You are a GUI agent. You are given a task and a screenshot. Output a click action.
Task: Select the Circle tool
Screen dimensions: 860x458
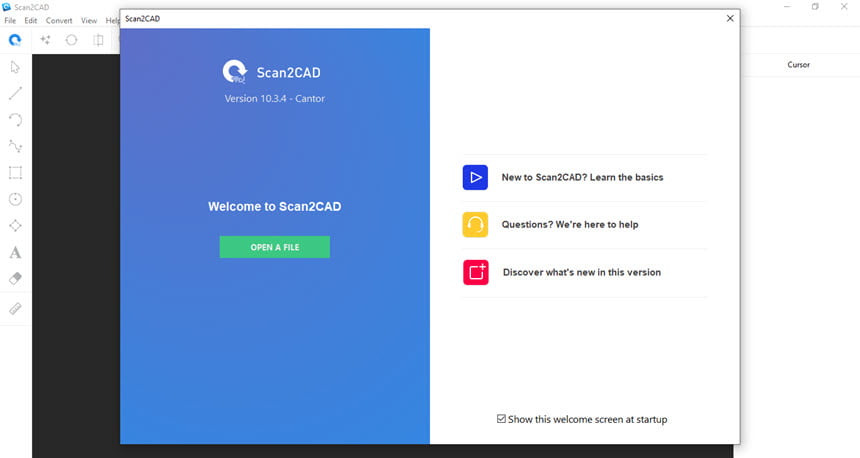pyautogui.click(x=15, y=199)
